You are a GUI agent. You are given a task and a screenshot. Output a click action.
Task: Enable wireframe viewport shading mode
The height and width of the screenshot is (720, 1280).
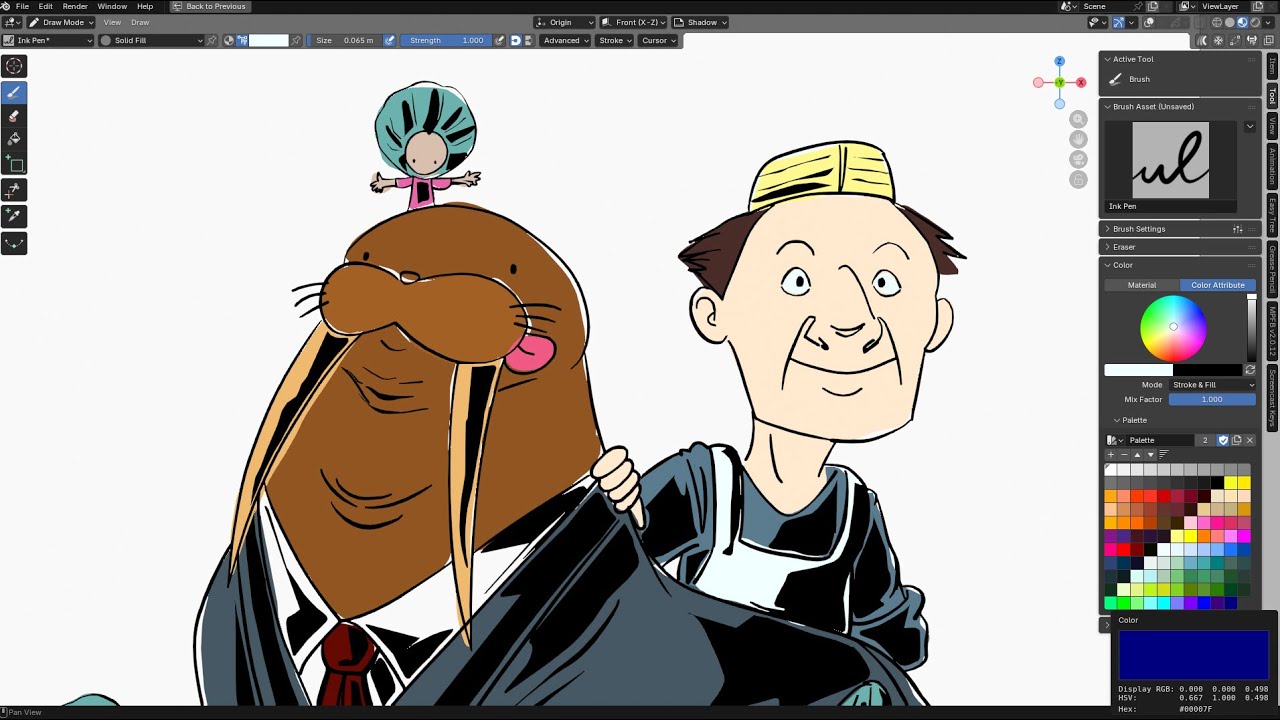(1216, 22)
